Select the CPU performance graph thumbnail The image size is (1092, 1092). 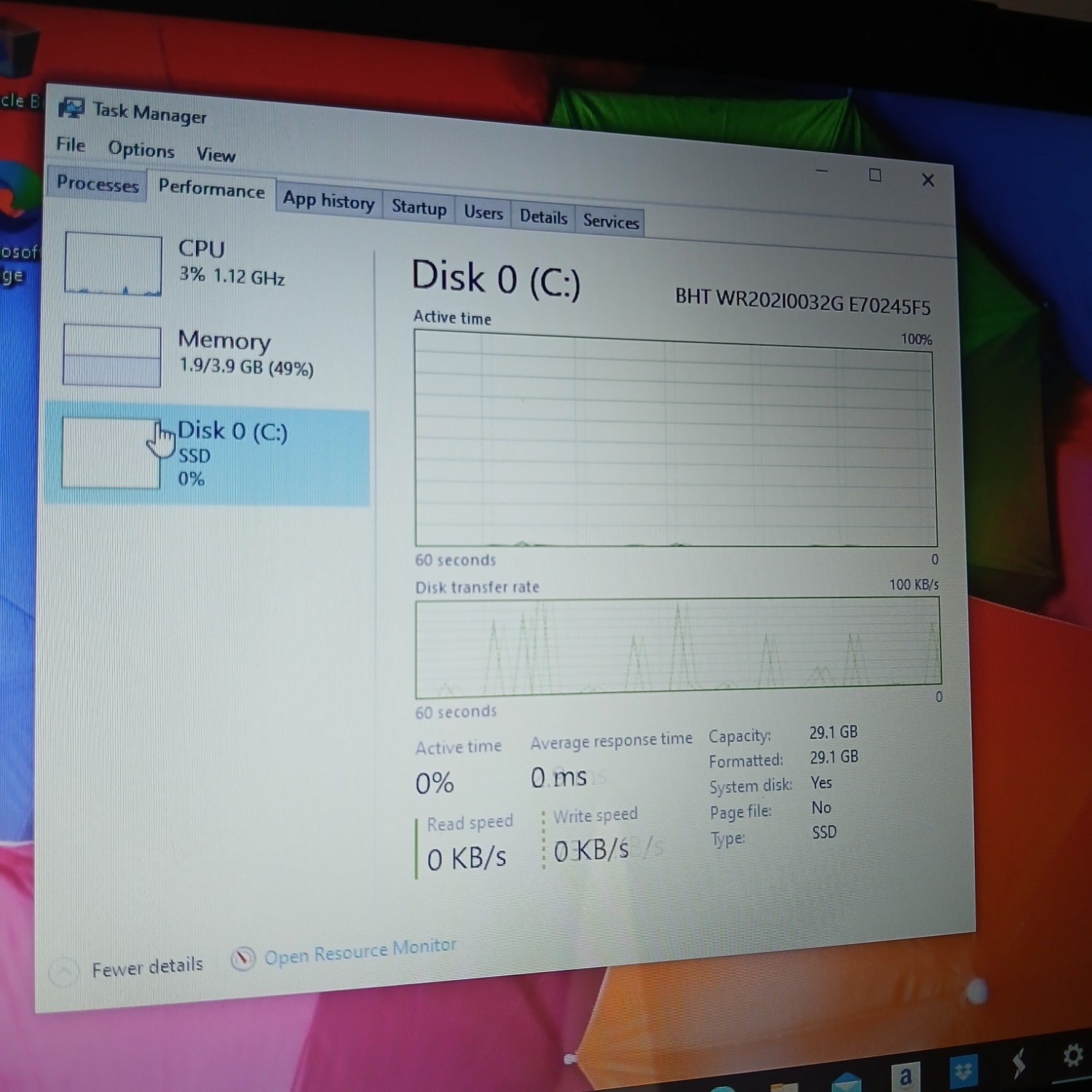click(x=113, y=264)
